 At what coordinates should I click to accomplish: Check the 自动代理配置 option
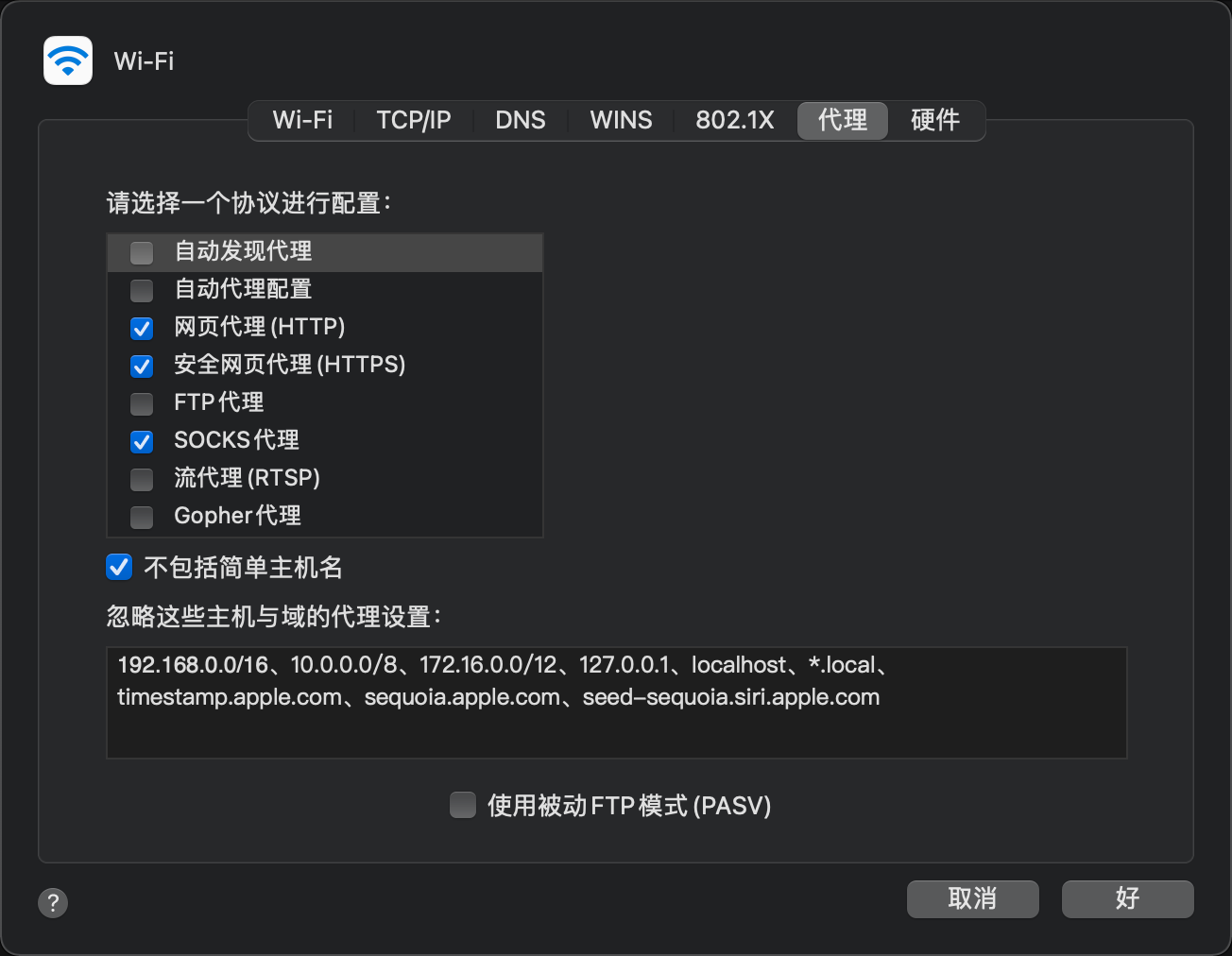142,290
